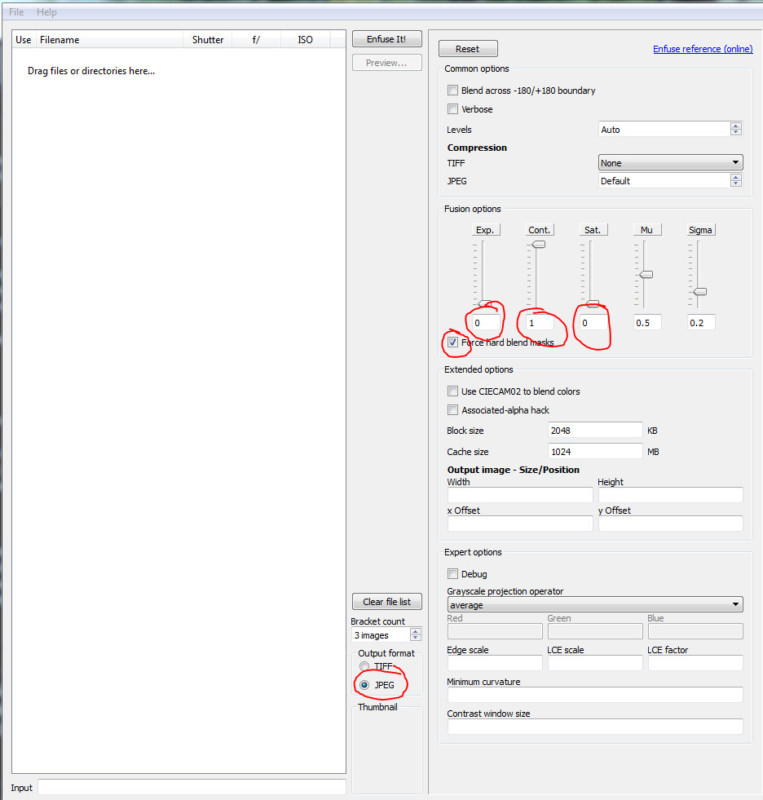Image resolution: width=763 pixels, height=800 pixels.
Task: Click the Edge scale field
Action: [x=495, y=663]
